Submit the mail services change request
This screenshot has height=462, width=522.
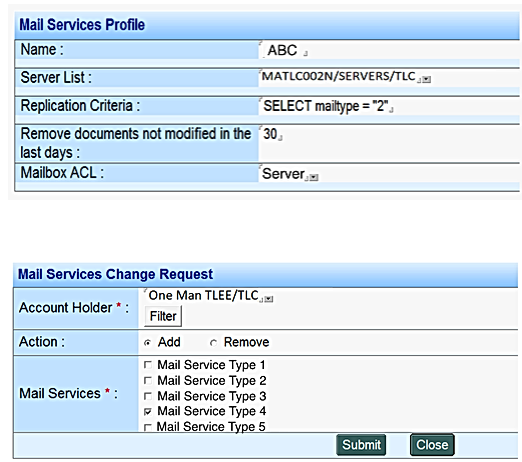pos(361,445)
